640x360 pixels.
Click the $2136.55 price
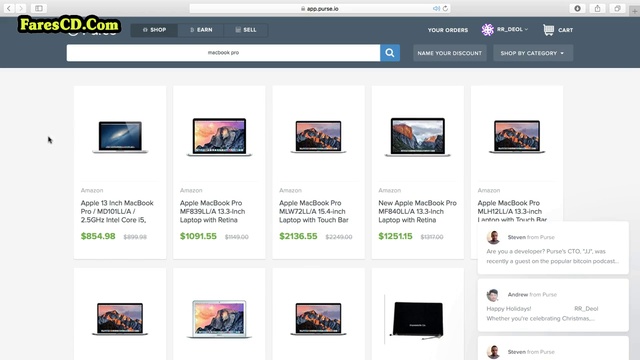click(x=298, y=236)
